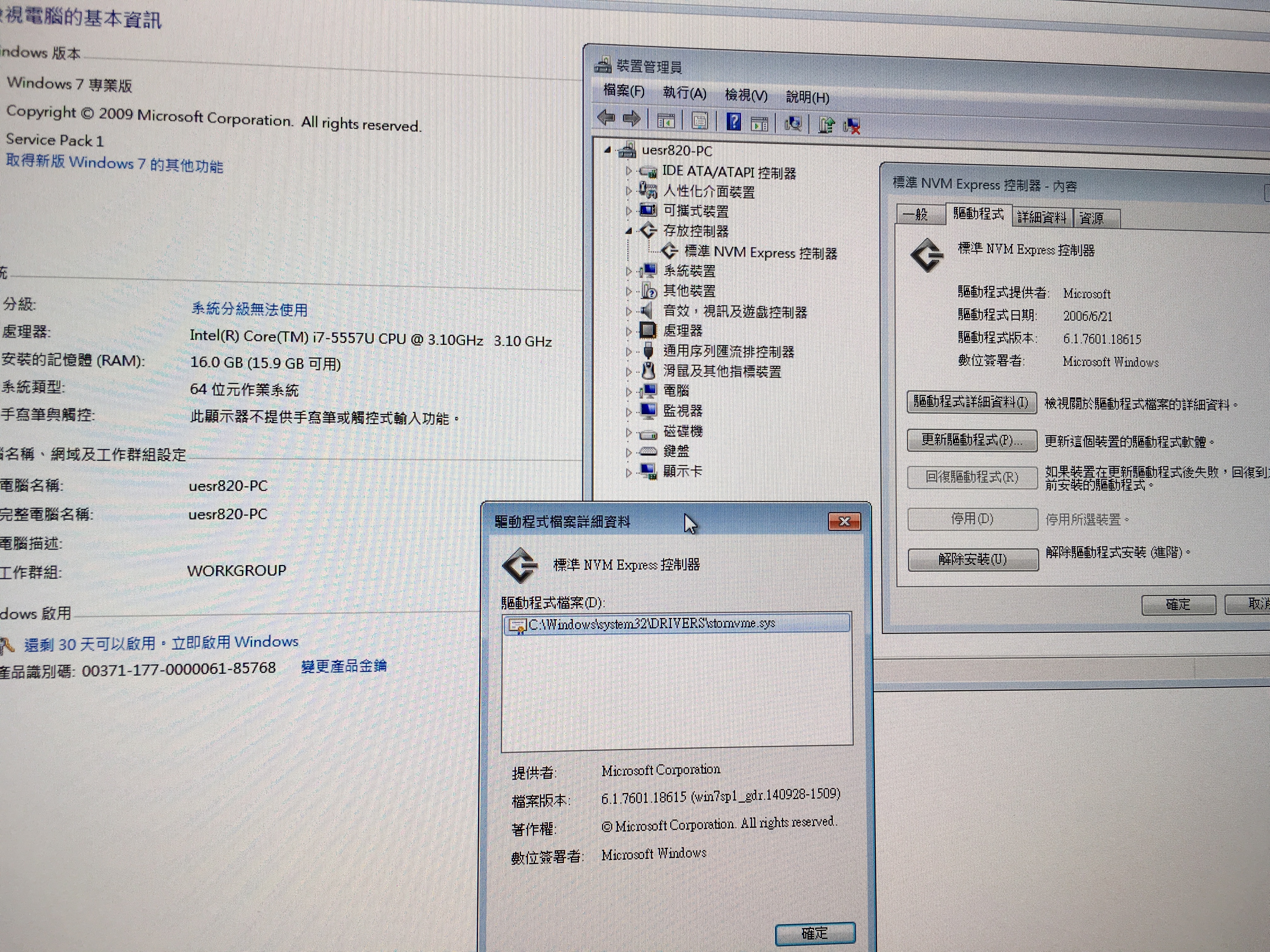Viewport: 1270px width, 952px height.
Task: Update driver software toolbar icon
Action: (x=826, y=125)
